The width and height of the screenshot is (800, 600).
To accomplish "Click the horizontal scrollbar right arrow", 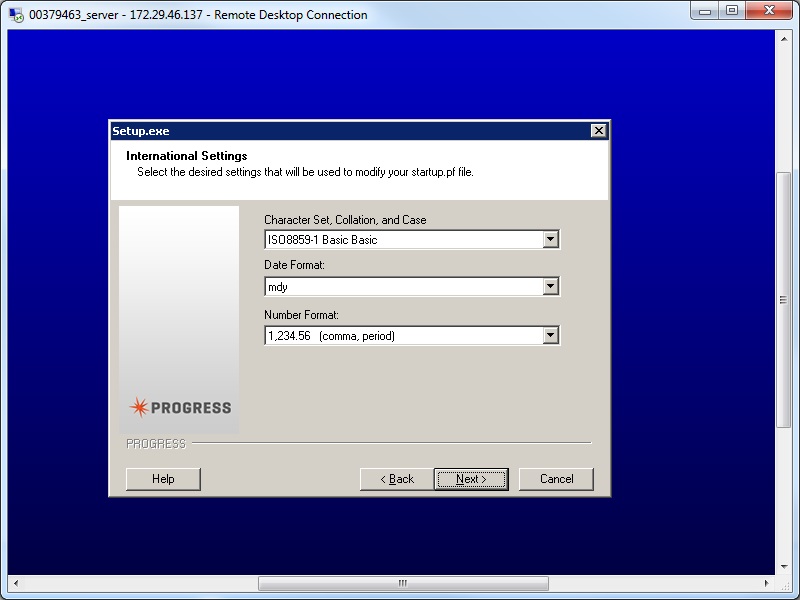I will coord(768,582).
